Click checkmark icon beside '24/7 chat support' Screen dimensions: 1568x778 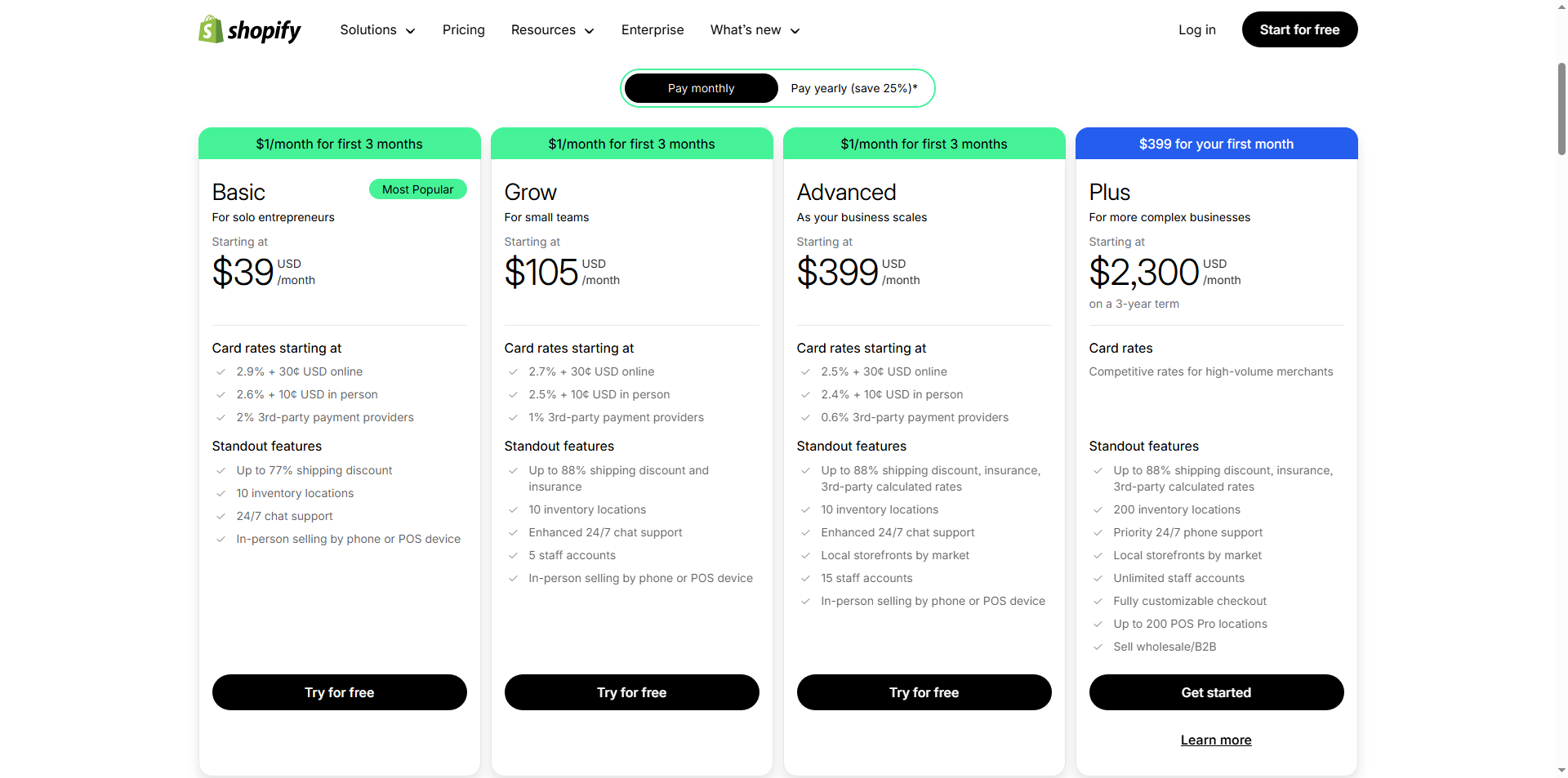(220, 517)
